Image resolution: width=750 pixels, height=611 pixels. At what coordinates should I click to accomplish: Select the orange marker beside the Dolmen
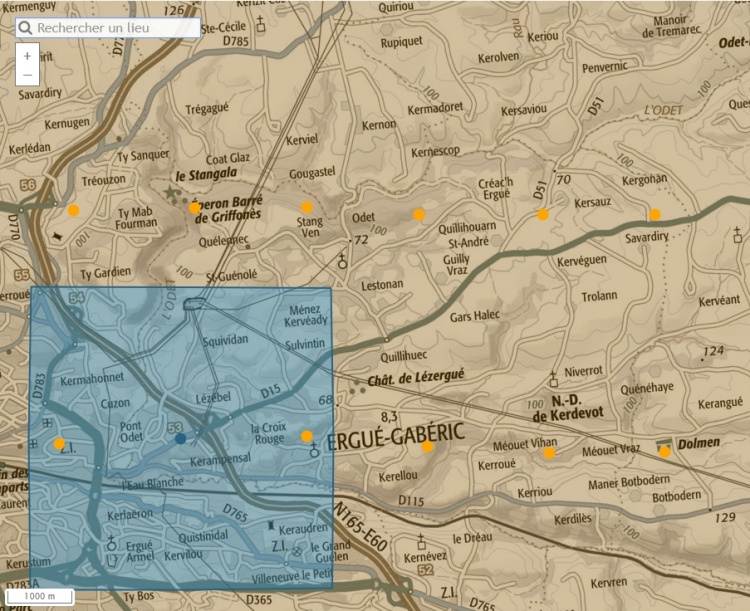tap(665, 452)
